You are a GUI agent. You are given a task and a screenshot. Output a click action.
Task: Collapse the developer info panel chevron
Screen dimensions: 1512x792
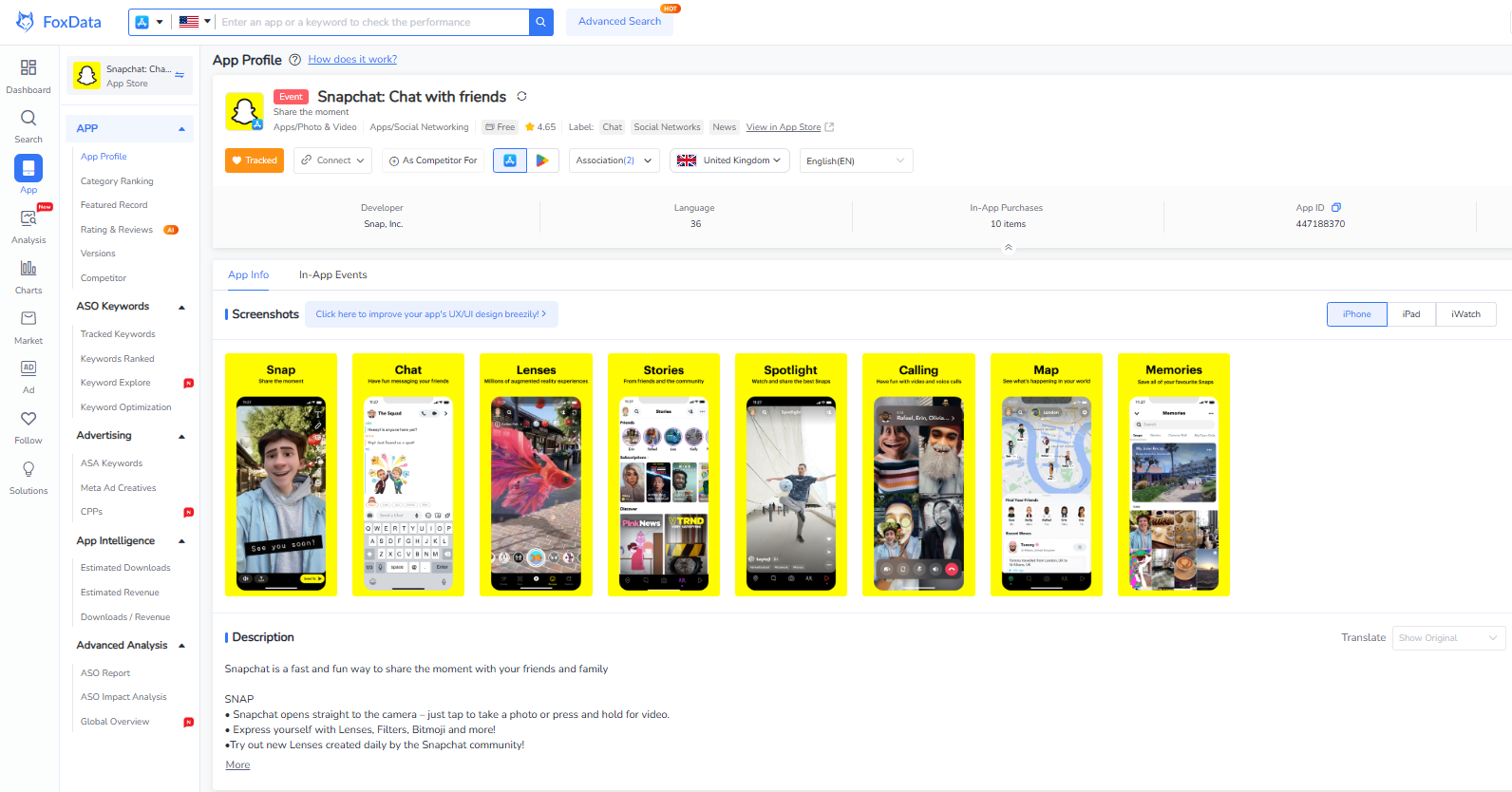(x=1009, y=248)
